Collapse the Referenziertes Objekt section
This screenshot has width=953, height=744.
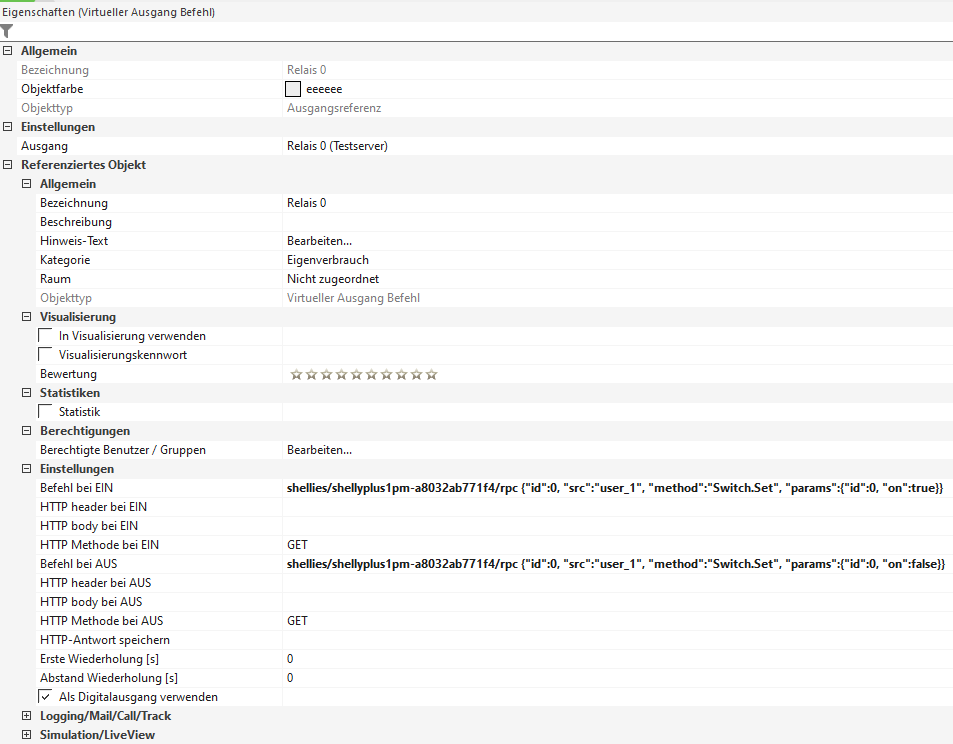click(x=8, y=165)
